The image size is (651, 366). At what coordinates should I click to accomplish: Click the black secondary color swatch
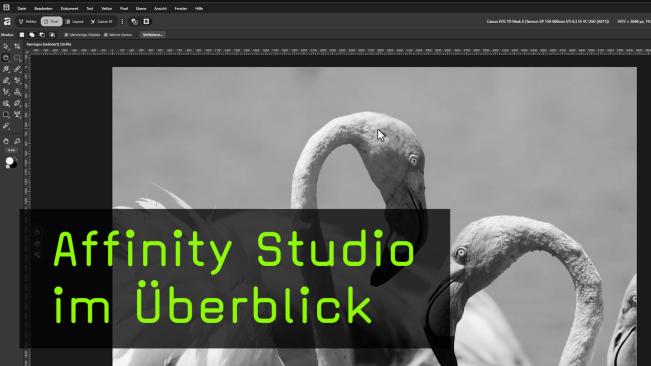click(14, 164)
